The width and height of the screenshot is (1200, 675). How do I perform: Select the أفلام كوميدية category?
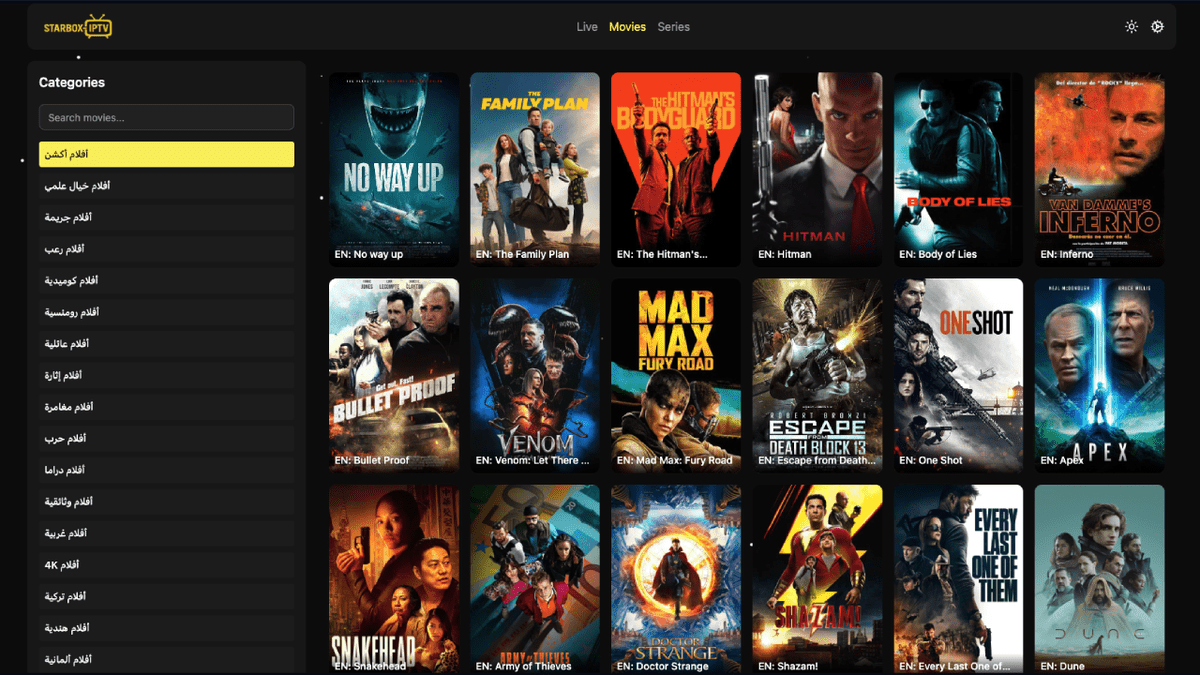(x=166, y=281)
